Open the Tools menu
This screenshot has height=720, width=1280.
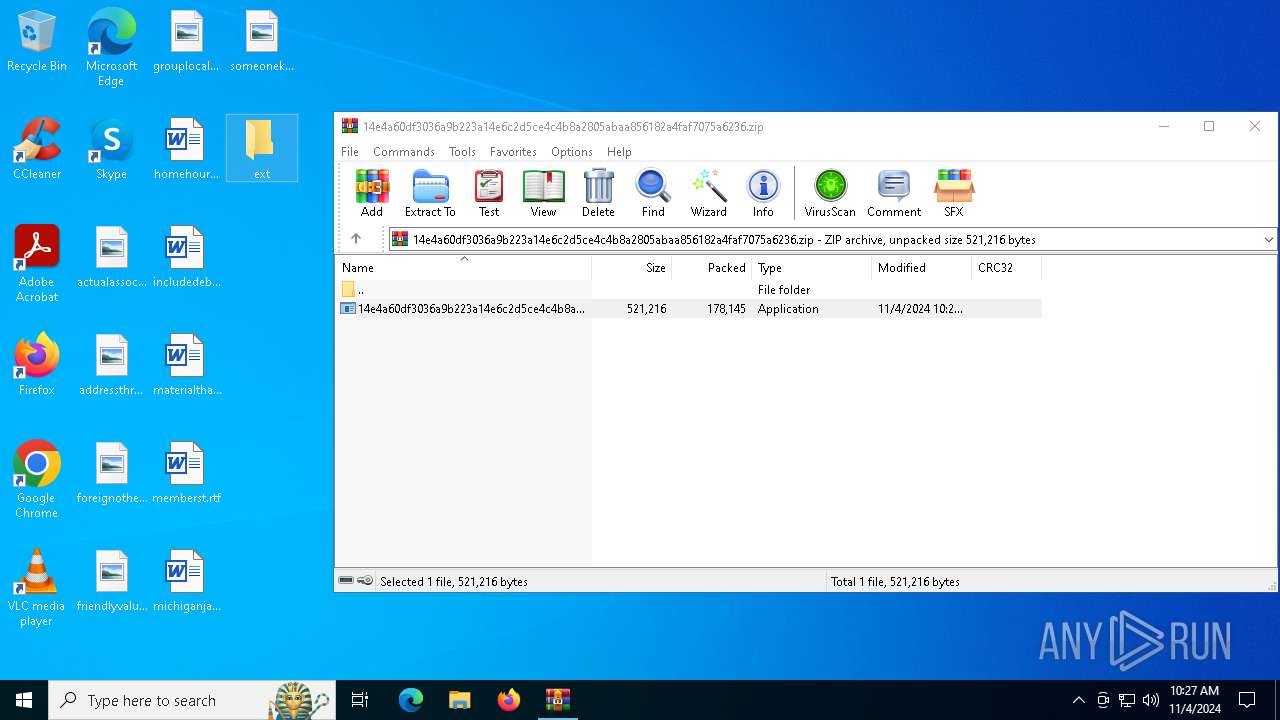coord(462,152)
